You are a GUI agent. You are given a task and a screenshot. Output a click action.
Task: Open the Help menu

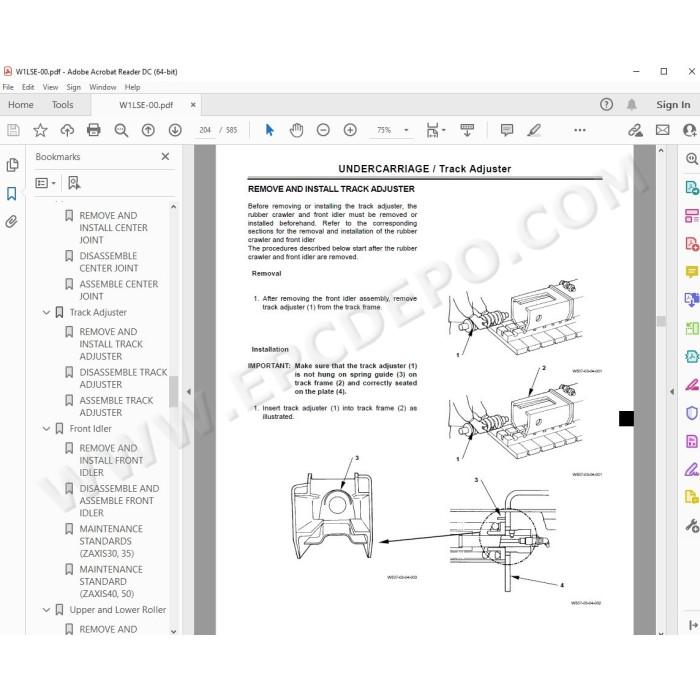click(132, 87)
